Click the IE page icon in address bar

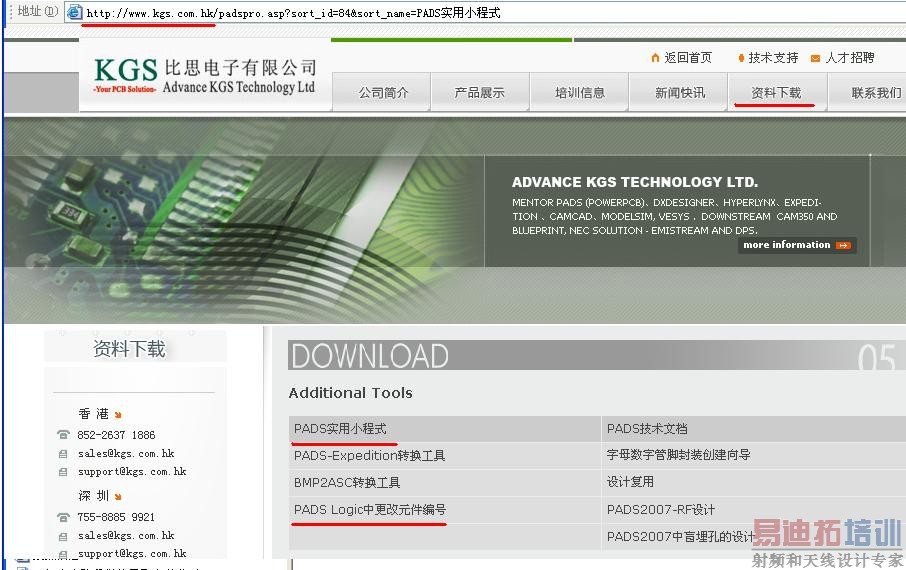pyautogui.click(x=74, y=12)
